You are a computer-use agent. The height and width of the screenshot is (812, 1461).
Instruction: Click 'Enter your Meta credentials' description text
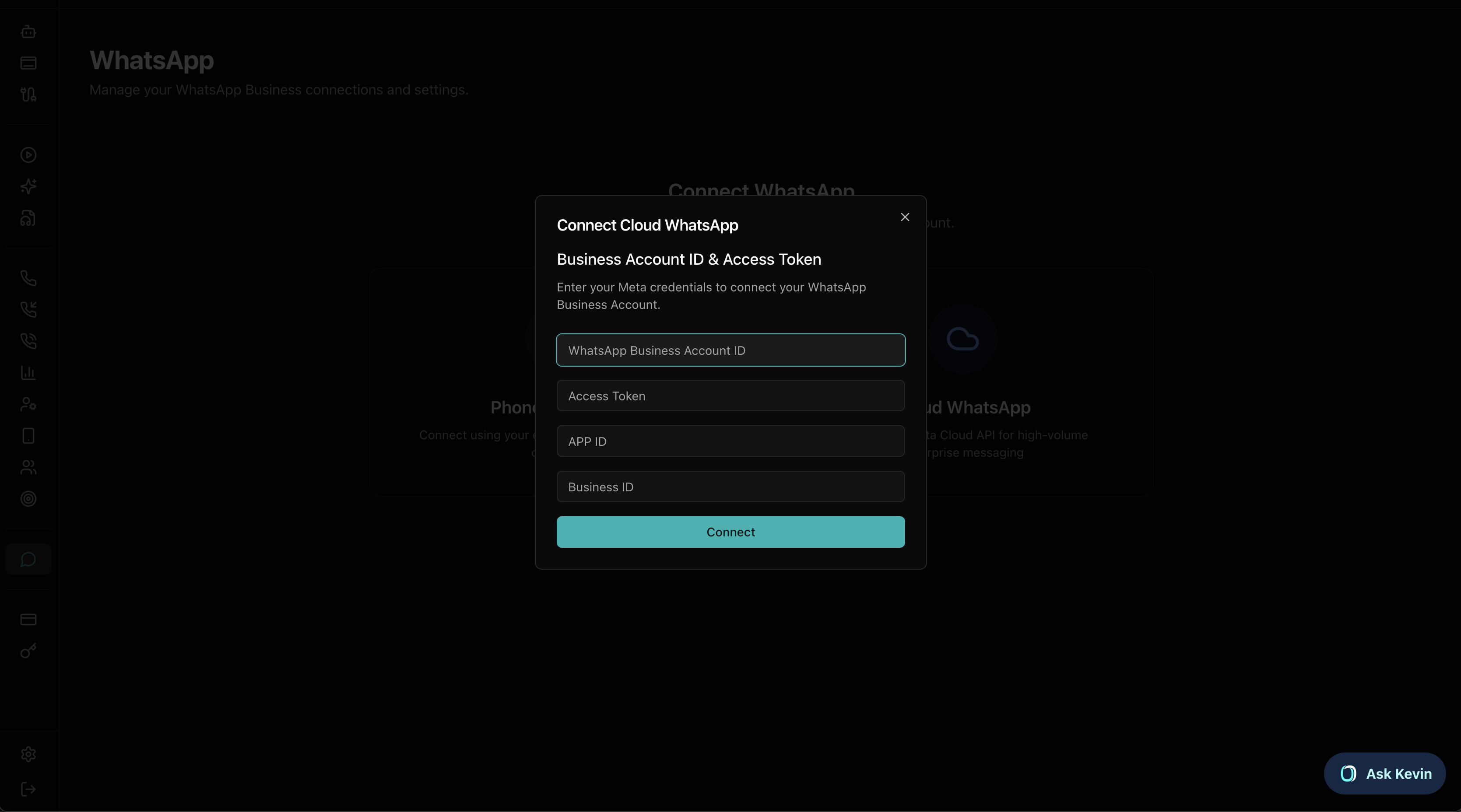click(x=711, y=296)
